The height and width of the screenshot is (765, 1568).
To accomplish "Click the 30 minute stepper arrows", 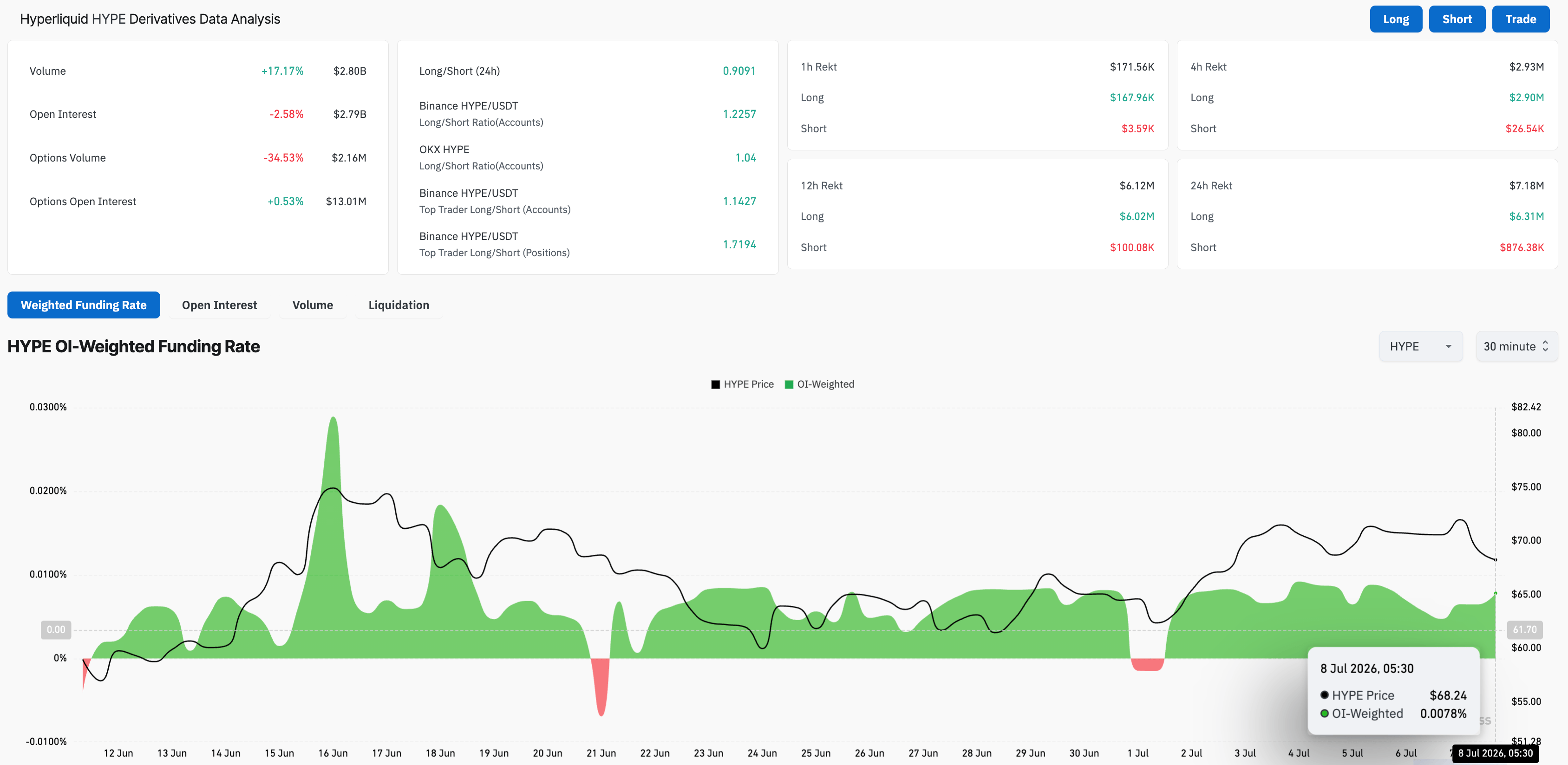I will (x=1545, y=346).
